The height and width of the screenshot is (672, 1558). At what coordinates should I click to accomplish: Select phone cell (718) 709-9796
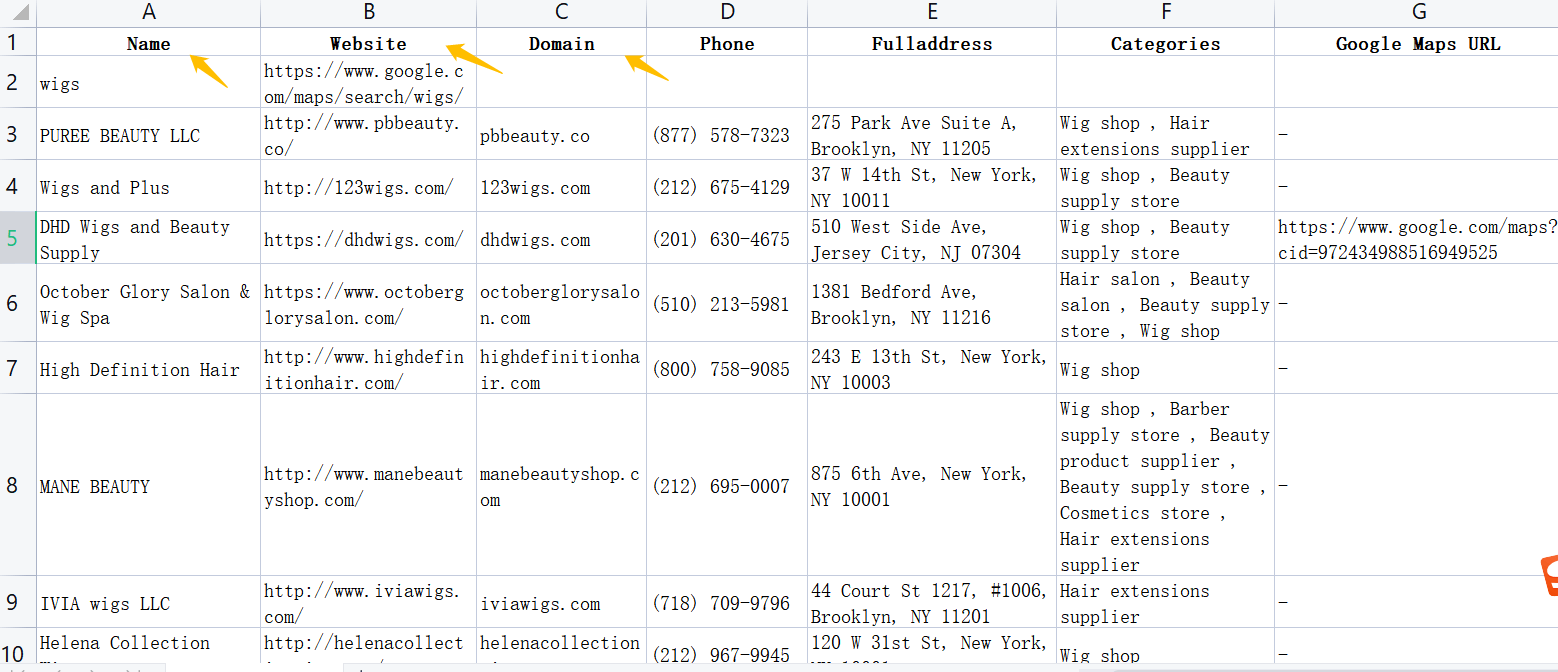[x=727, y=602]
